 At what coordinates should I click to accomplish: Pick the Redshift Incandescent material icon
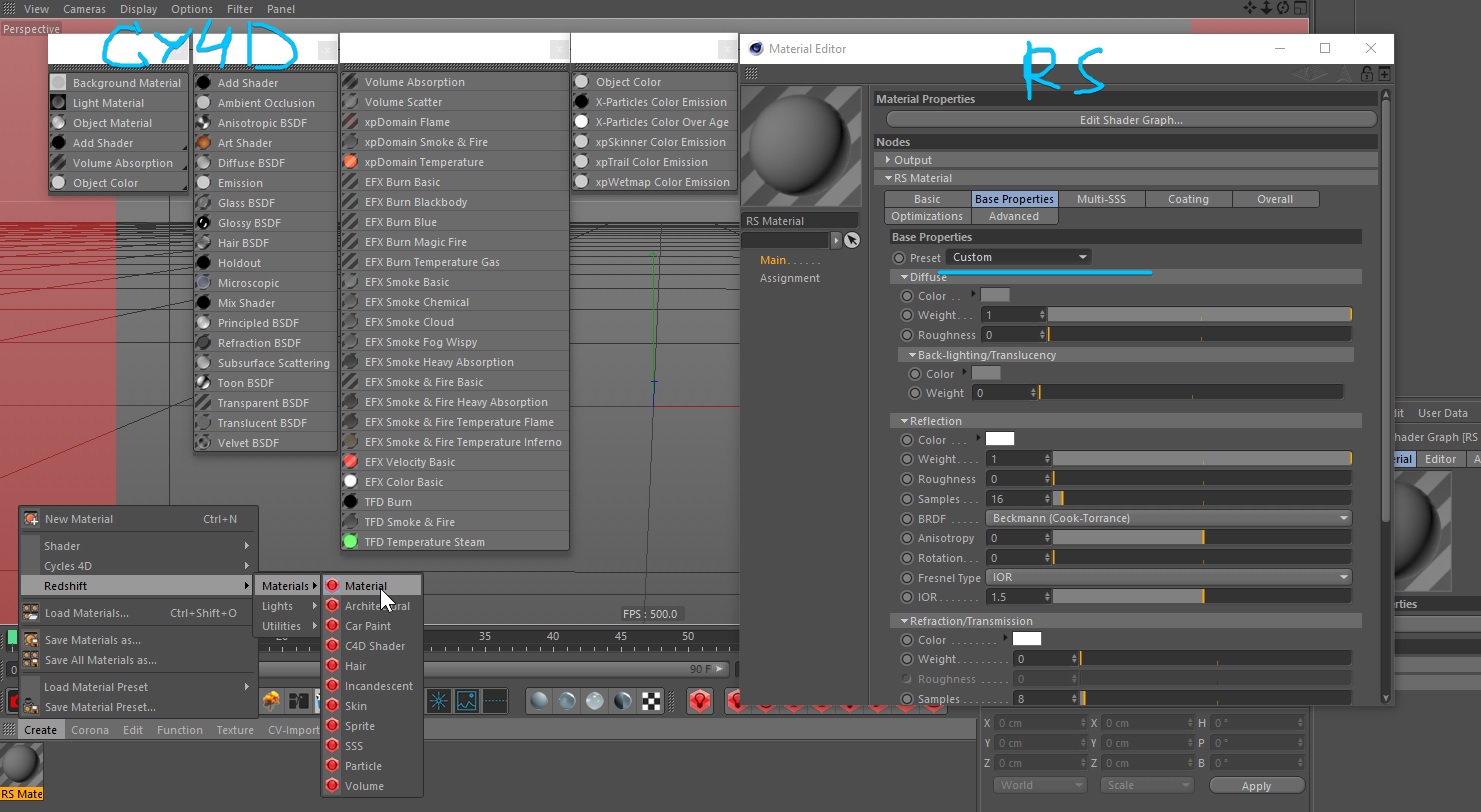point(332,686)
